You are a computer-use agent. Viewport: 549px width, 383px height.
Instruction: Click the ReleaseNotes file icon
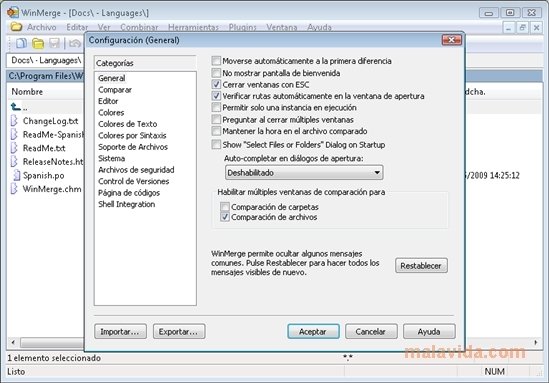(14, 161)
